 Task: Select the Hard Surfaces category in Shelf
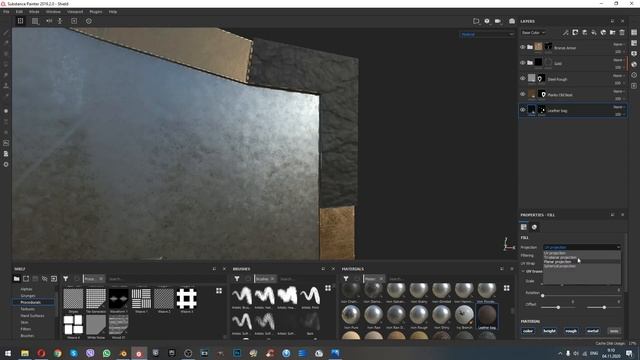[x=32, y=316]
